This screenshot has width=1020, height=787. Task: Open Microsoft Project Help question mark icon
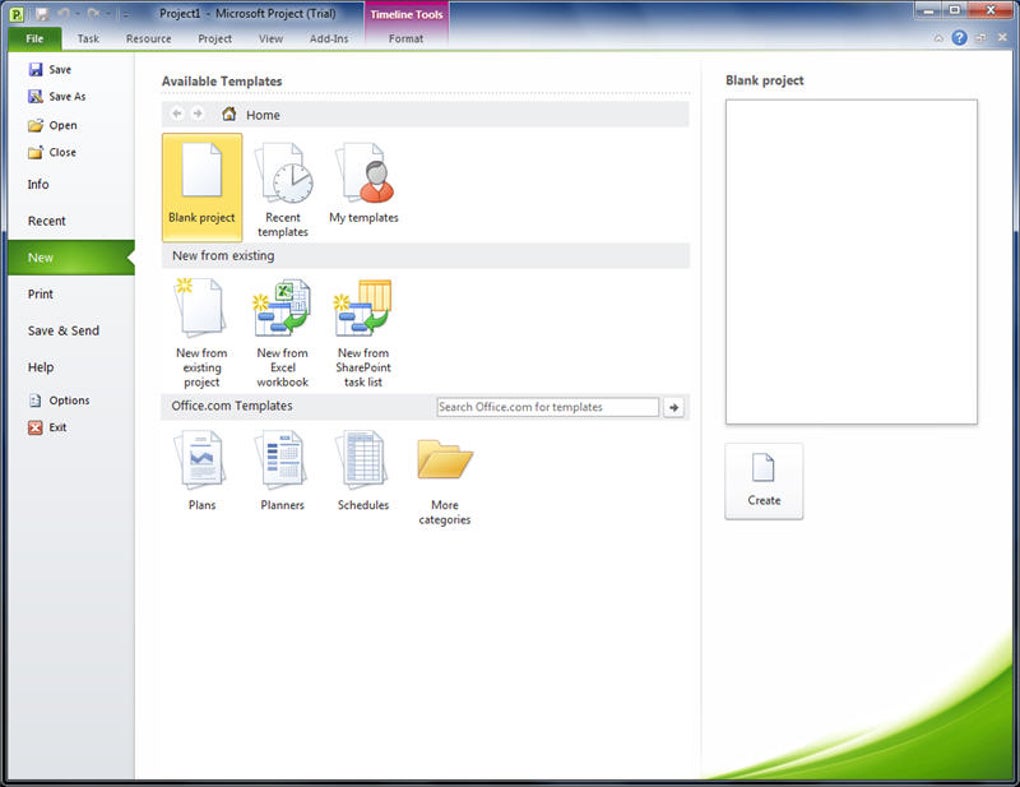tap(959, 38)
